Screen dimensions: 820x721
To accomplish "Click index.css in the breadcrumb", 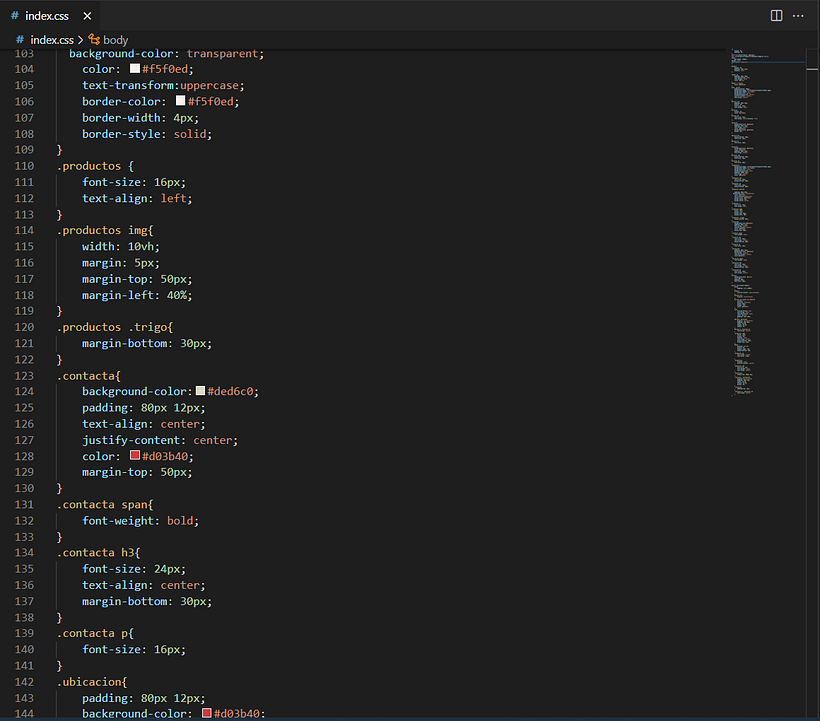I will pyautogui.click(x=52, y=40).
